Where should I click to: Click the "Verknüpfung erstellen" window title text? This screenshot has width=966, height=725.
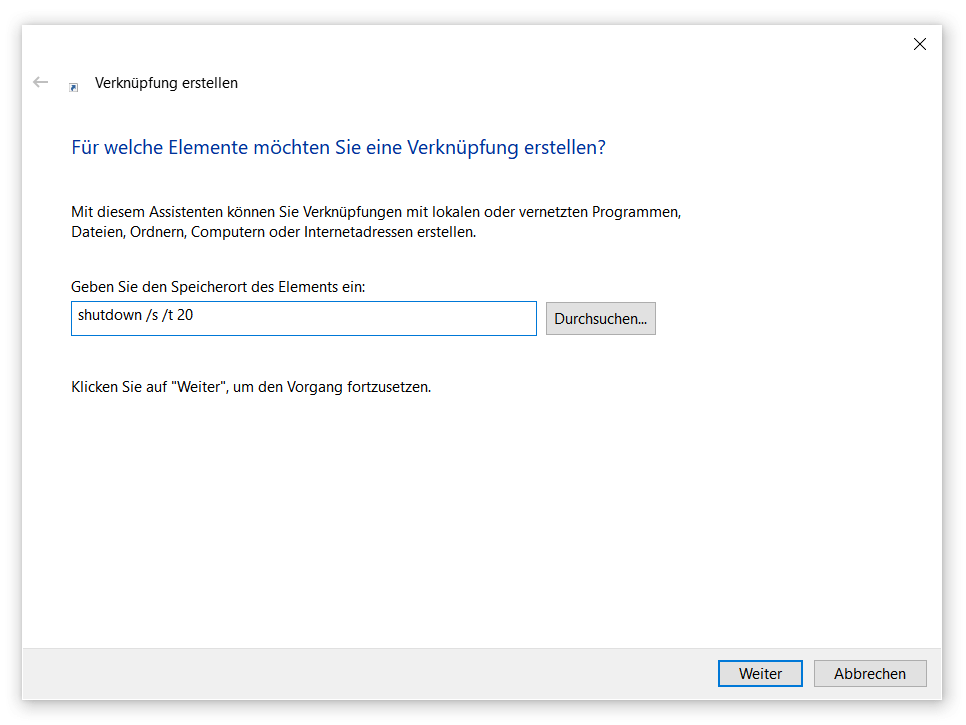click(166, 83)
